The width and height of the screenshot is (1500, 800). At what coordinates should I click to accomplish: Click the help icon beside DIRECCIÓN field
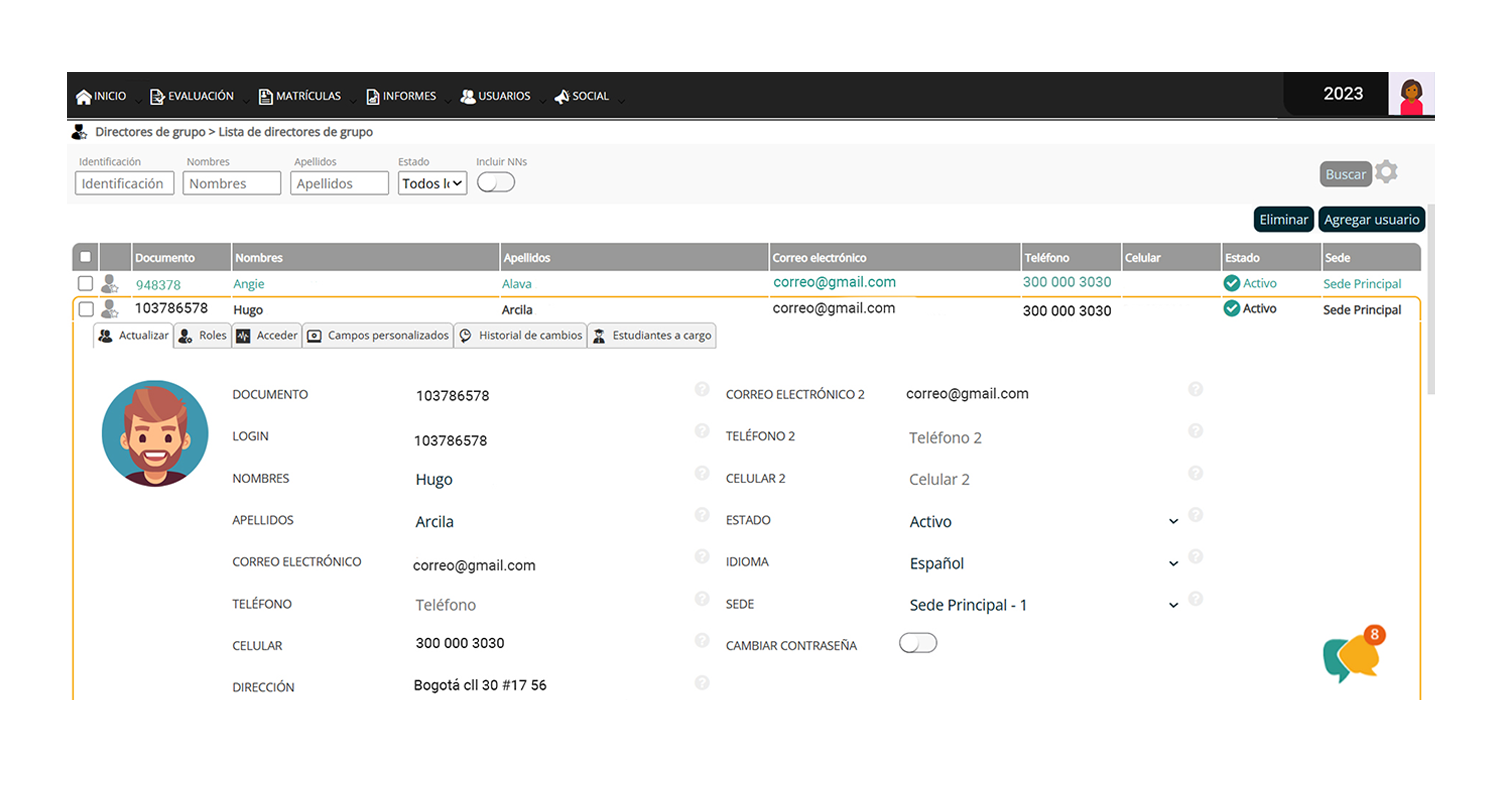click(x=702, y=682)
